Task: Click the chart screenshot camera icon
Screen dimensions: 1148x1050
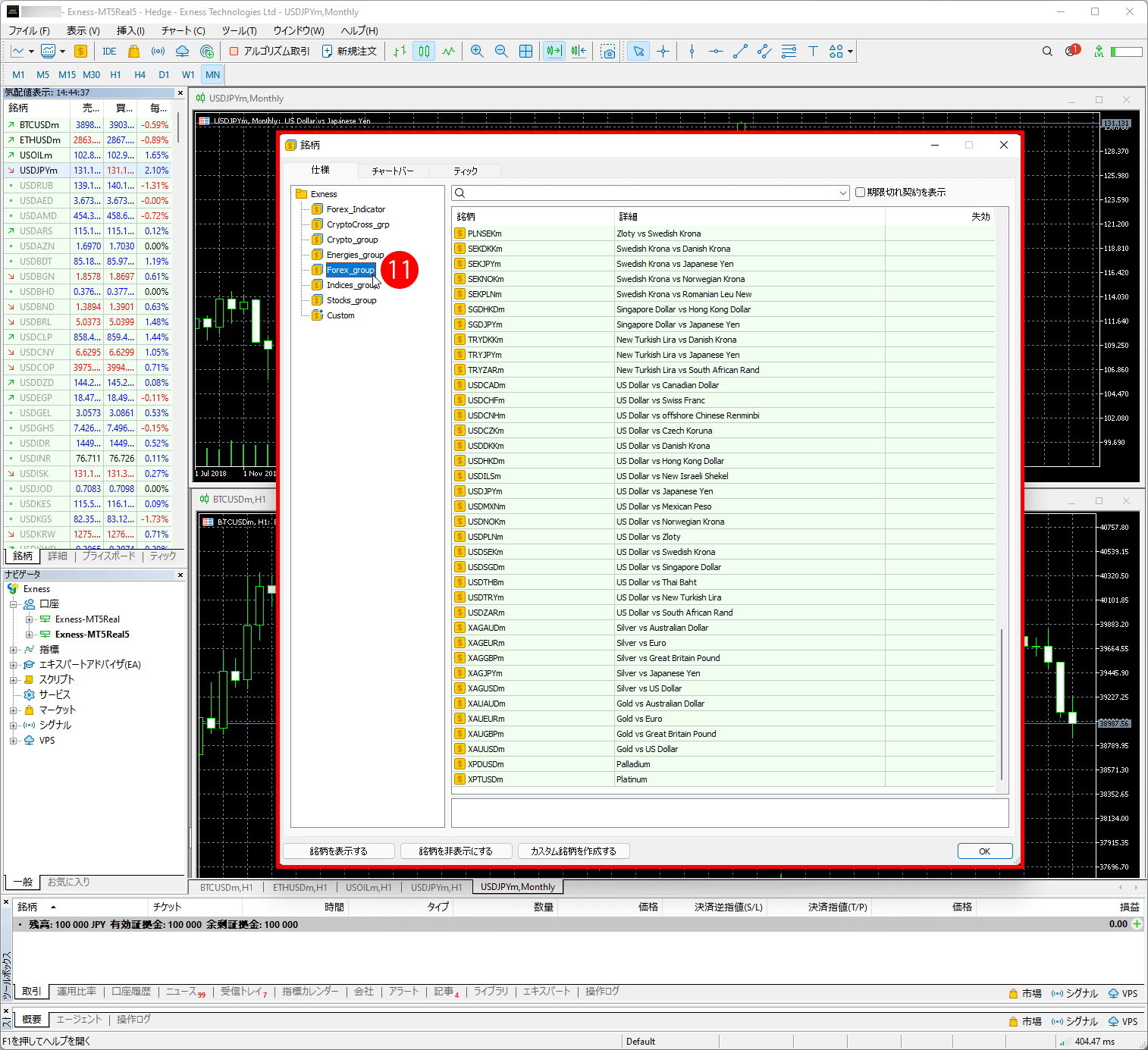Action: click(x=608, y=52)
